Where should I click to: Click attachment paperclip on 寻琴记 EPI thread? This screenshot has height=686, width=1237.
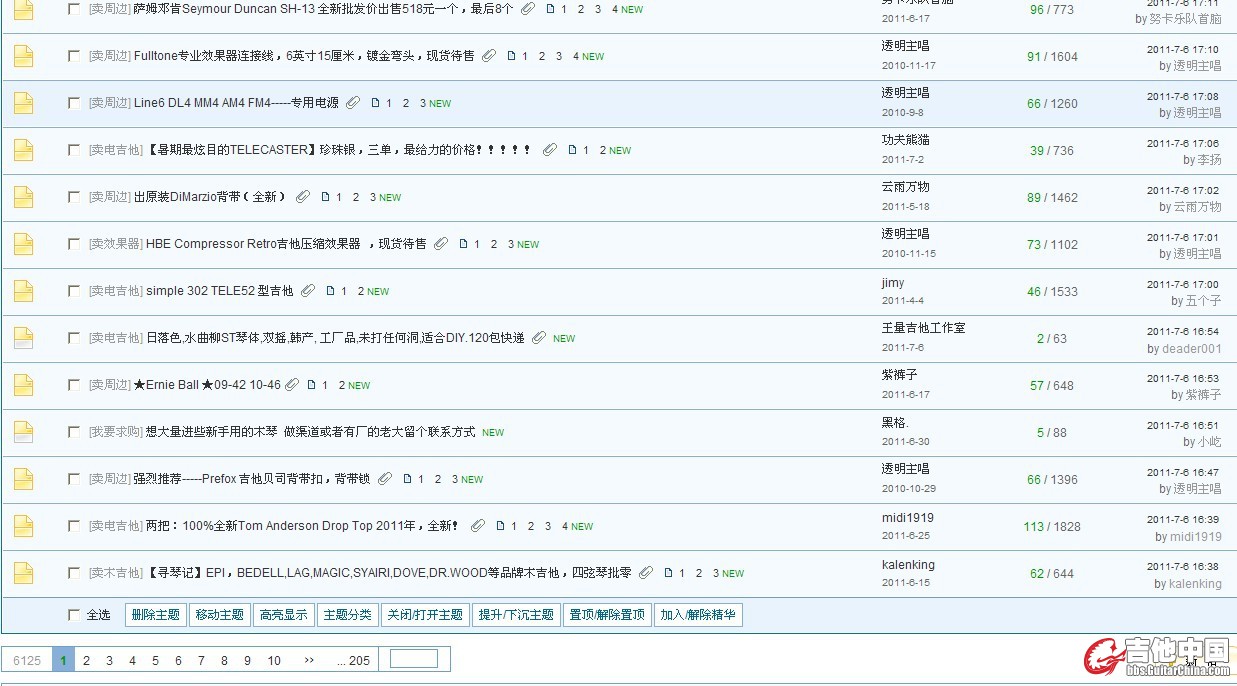646,573
